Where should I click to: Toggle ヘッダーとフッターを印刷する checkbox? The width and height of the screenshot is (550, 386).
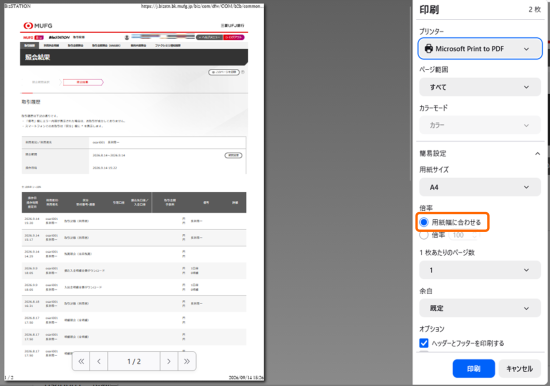(424, 343)
